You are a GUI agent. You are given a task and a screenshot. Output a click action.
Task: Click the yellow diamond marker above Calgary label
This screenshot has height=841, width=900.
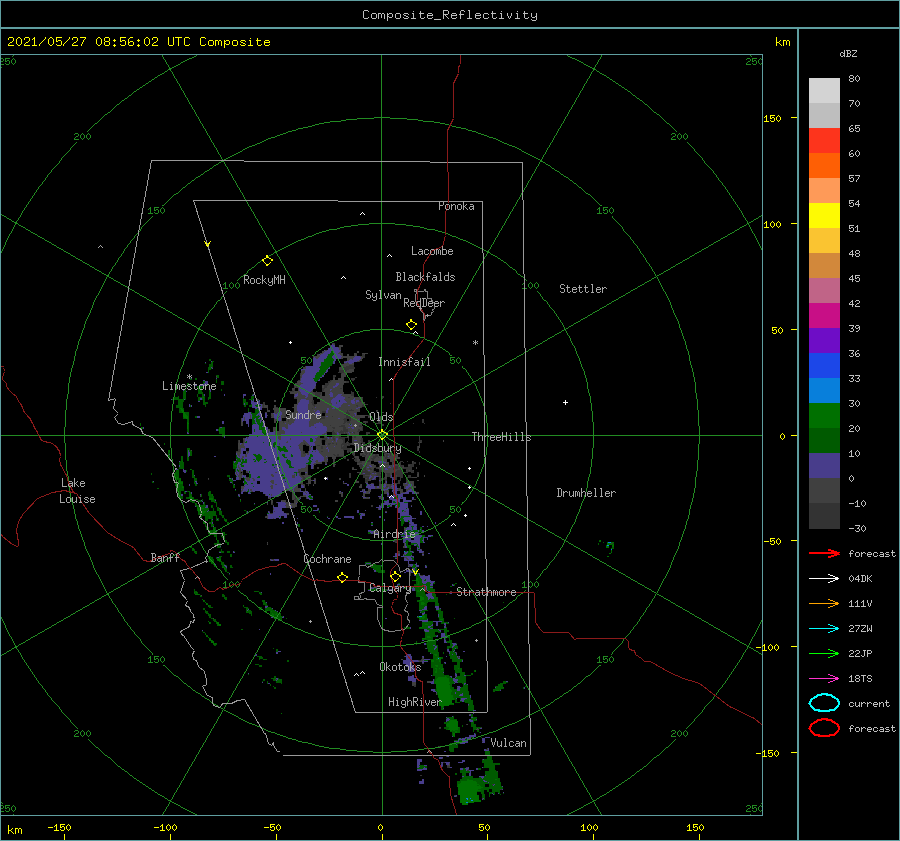coord(395,576)
